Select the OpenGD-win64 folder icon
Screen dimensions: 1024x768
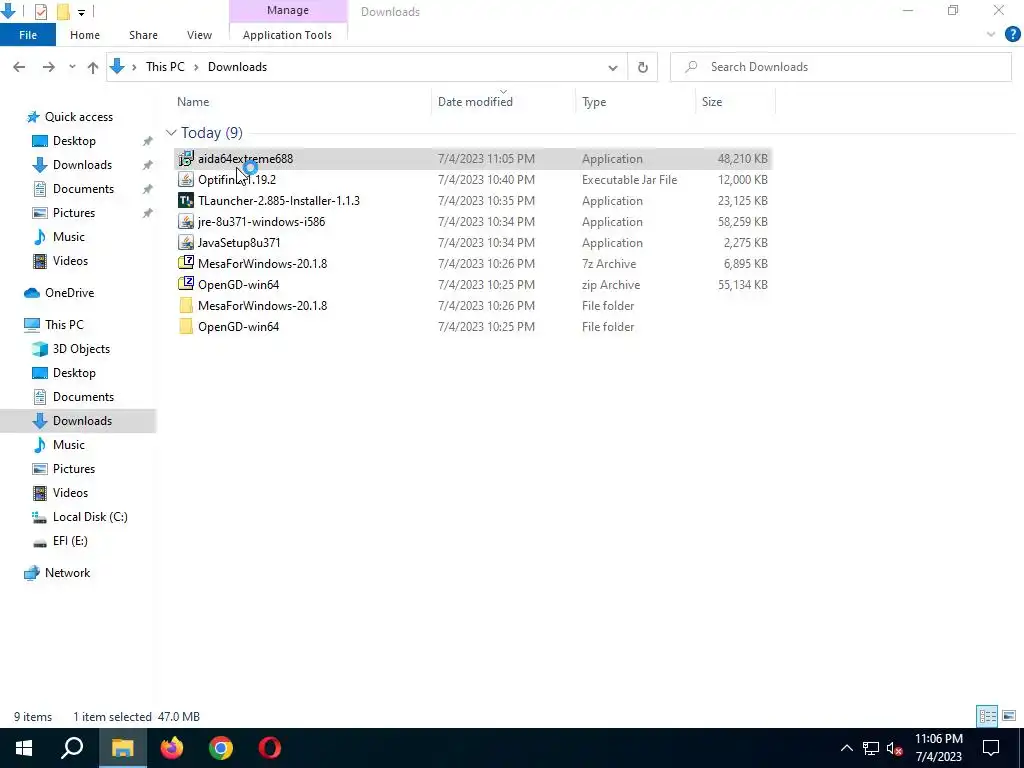(186, 327)
